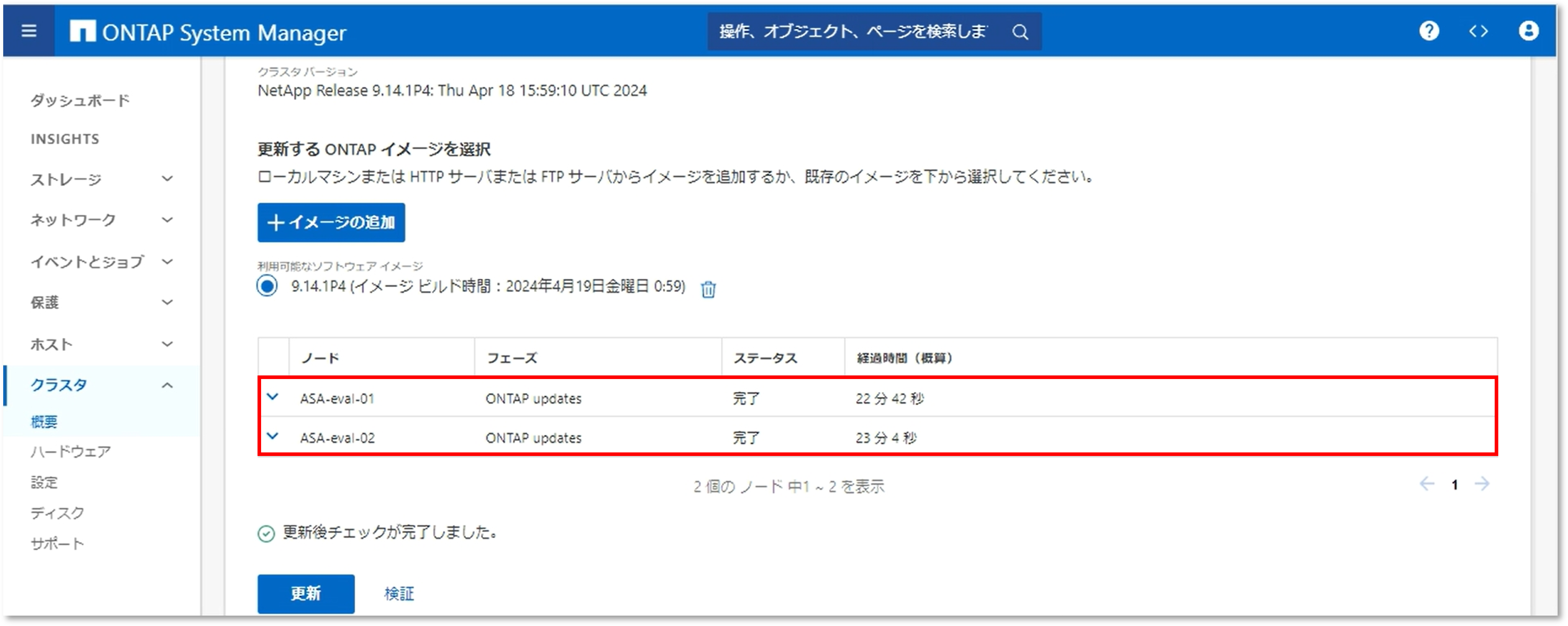The width and height of the screenshot is (1568, 626).
Task: Expand the 保護 menu chevron
Action: [x=167, y=303]
